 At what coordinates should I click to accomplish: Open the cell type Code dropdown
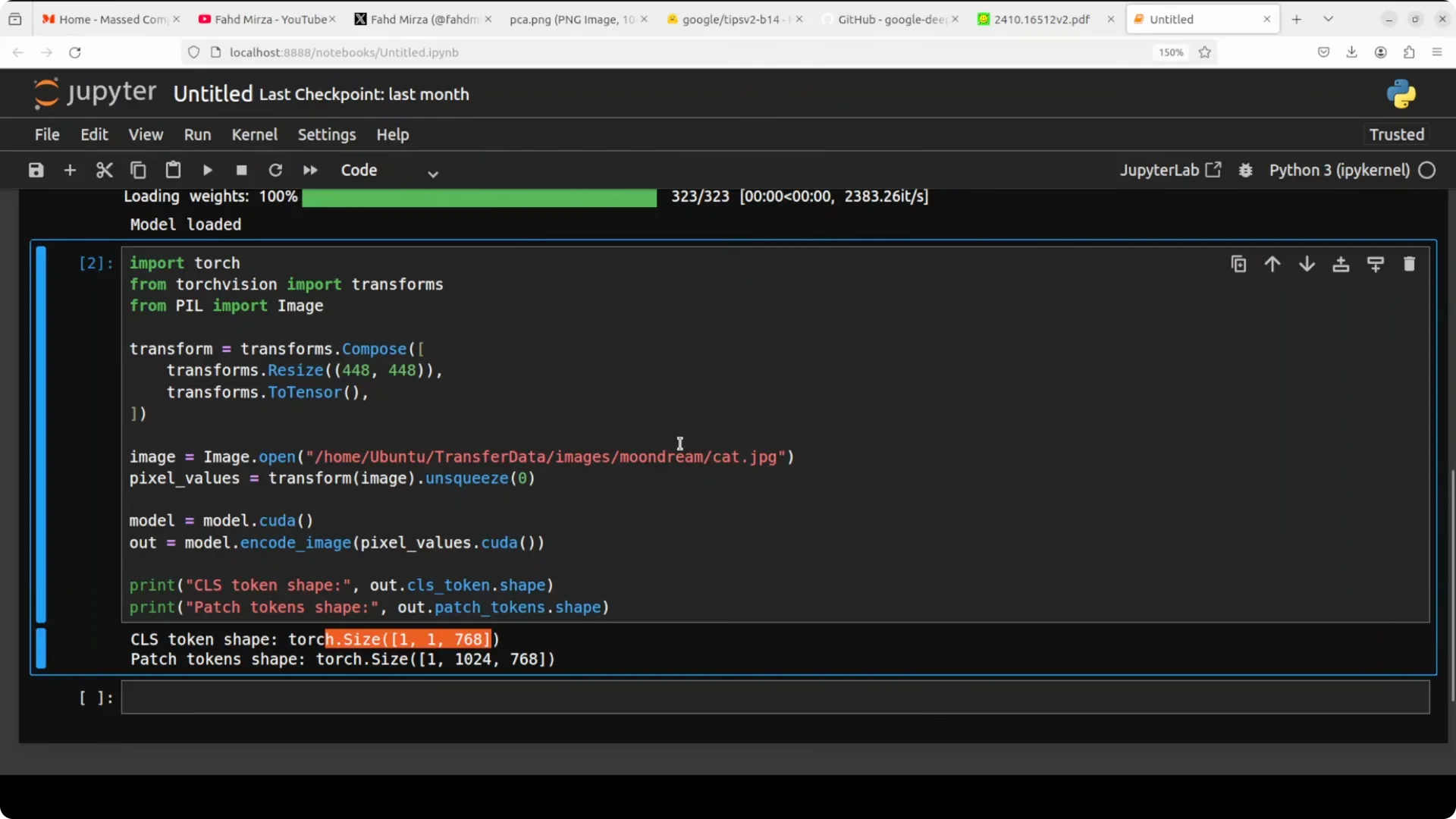click(389, 171)
